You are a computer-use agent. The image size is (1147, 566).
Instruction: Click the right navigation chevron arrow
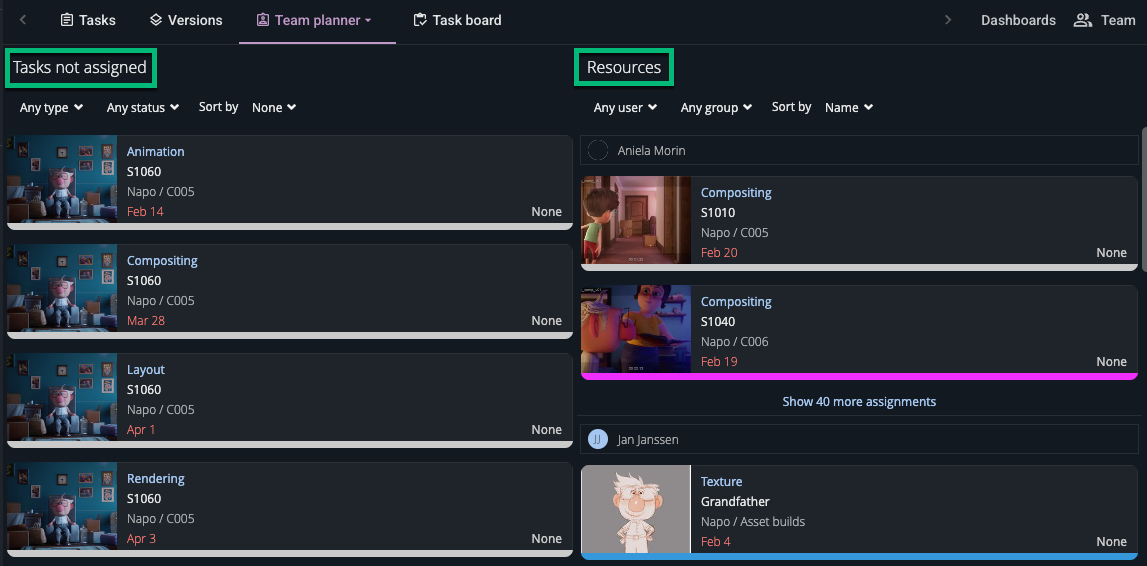(x=948, y=20)
